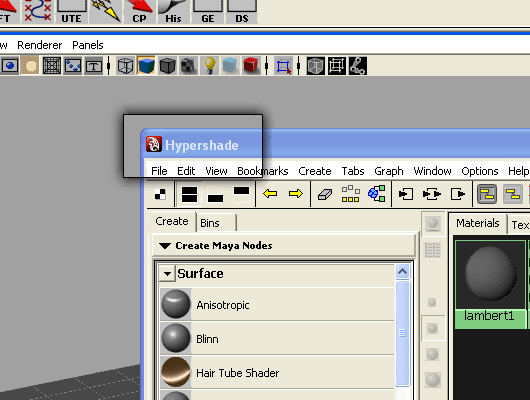The image size is (530, 400).
Task: Toggle the textured checker cube icon
Action: (x=188, y=66)
